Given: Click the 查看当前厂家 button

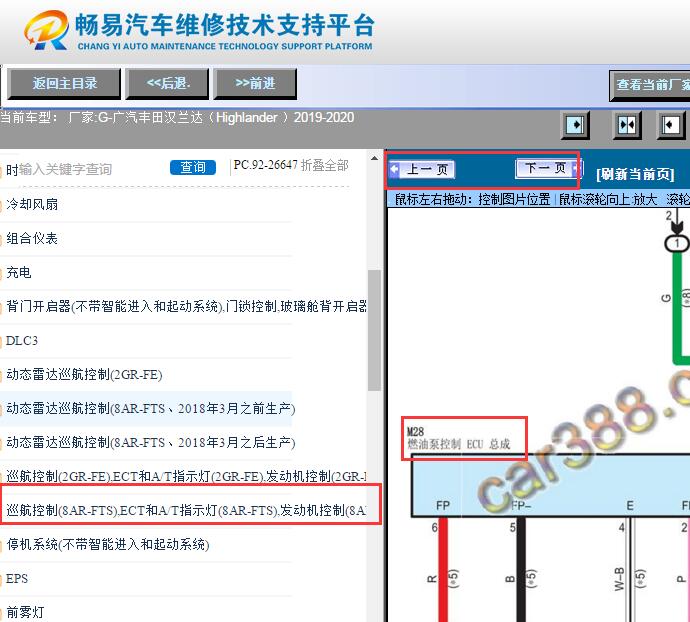Looking at the screenshot, I should click(x=650, y=85).
